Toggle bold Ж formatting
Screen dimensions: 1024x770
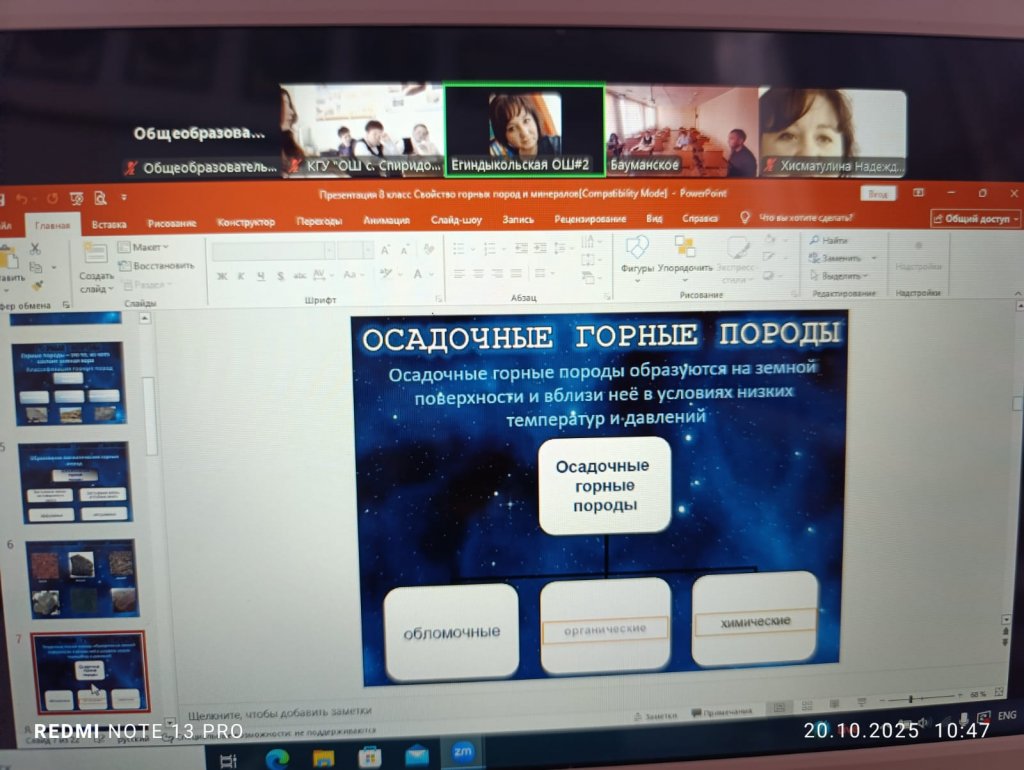pos(222,276)
